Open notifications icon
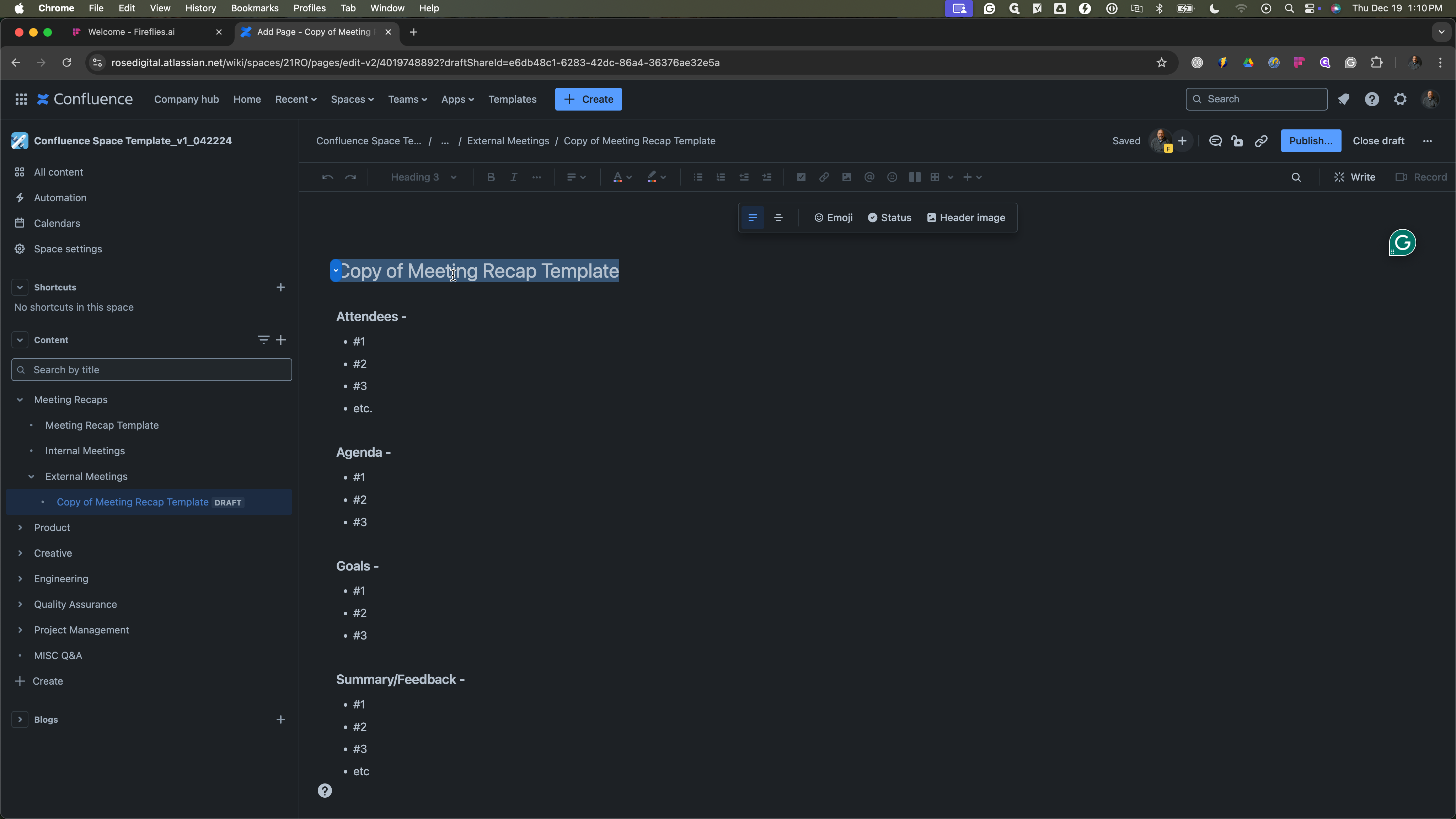 pyautogui.click(x=1344, y=99)
